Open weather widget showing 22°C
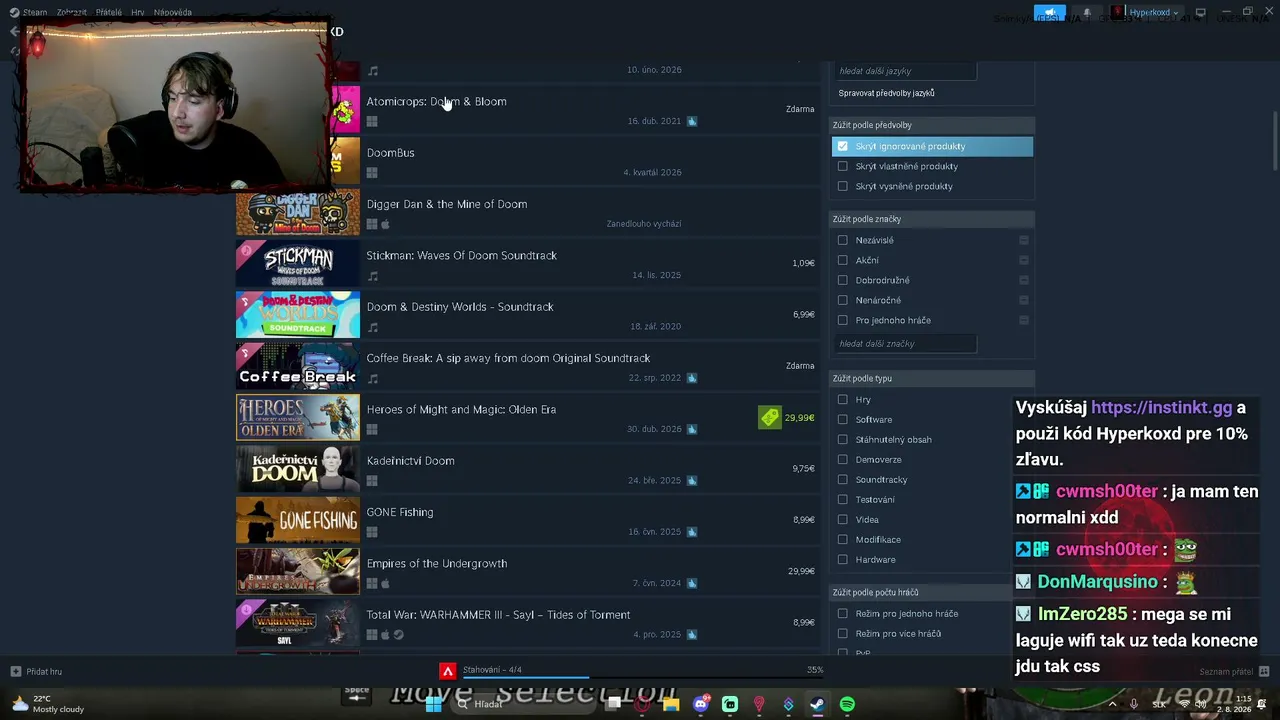The width and height of the screenshot is (1280, 720). (47, 704)
